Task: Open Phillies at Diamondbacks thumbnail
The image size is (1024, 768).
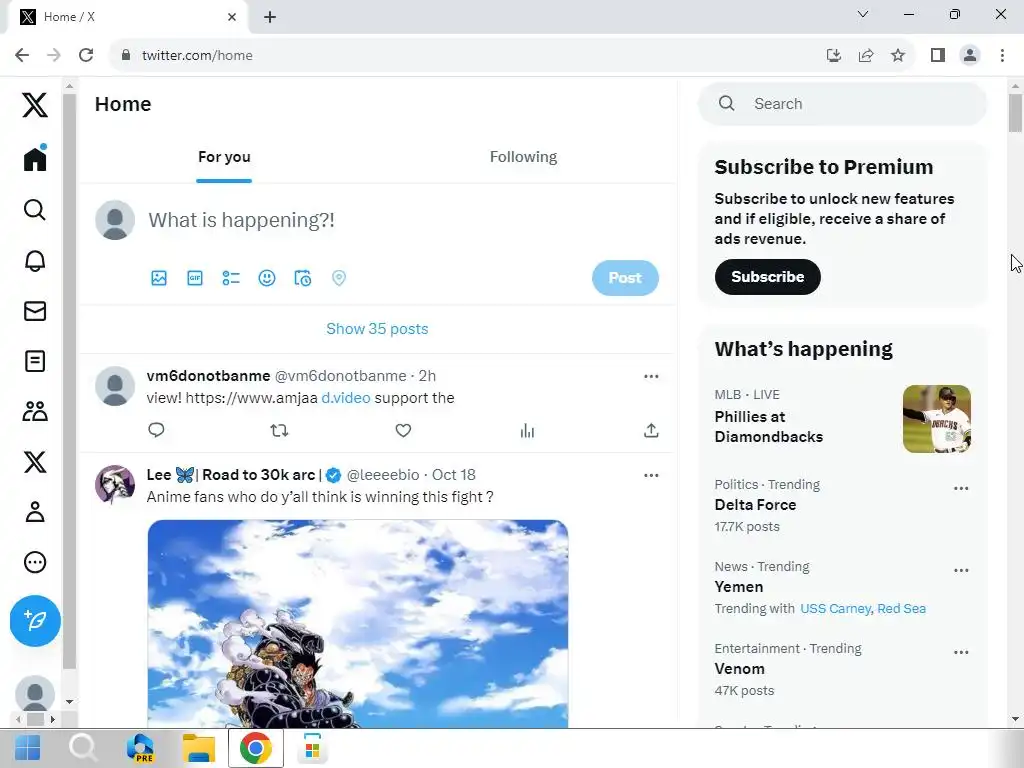Action: point(936,419)
